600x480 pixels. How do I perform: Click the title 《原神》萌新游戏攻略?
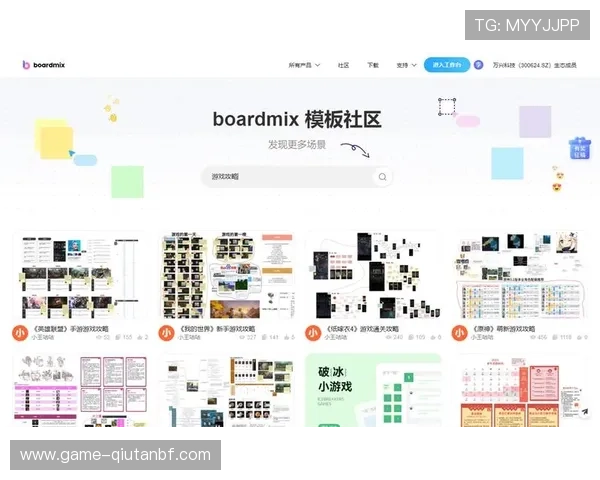point(504,329)
